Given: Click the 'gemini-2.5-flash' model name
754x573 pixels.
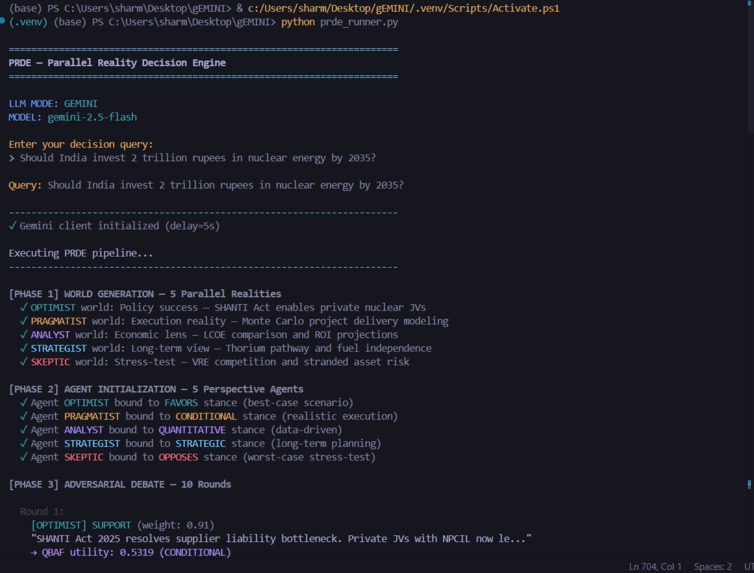Looking at the screenshot, I should [92, 117].
